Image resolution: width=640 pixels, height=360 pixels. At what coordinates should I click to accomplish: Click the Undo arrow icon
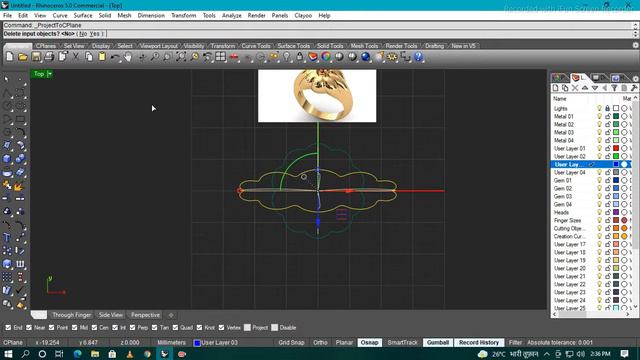[x=115, y=57]
